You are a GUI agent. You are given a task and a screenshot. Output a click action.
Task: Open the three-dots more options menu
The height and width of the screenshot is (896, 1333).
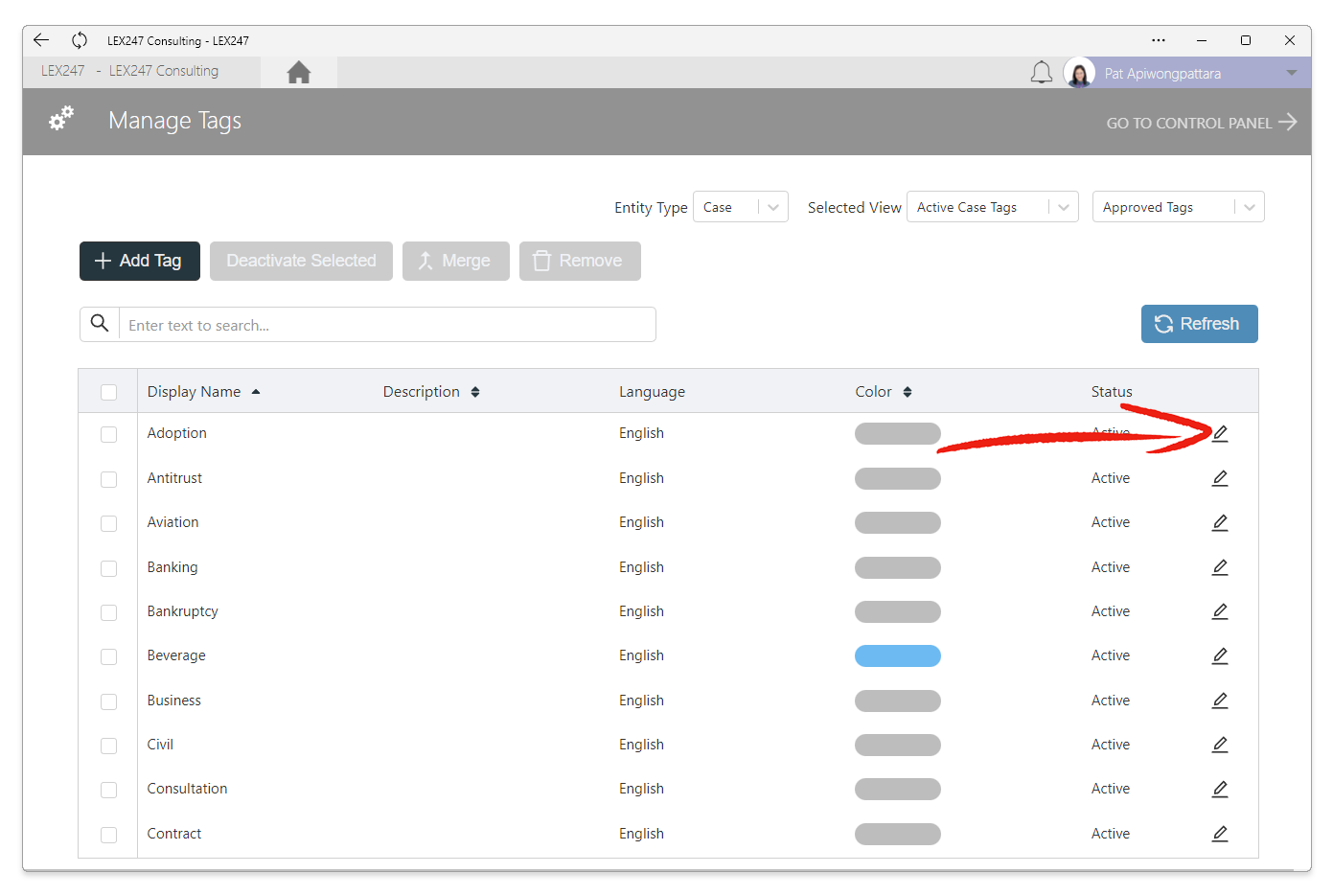[1159, 40]
